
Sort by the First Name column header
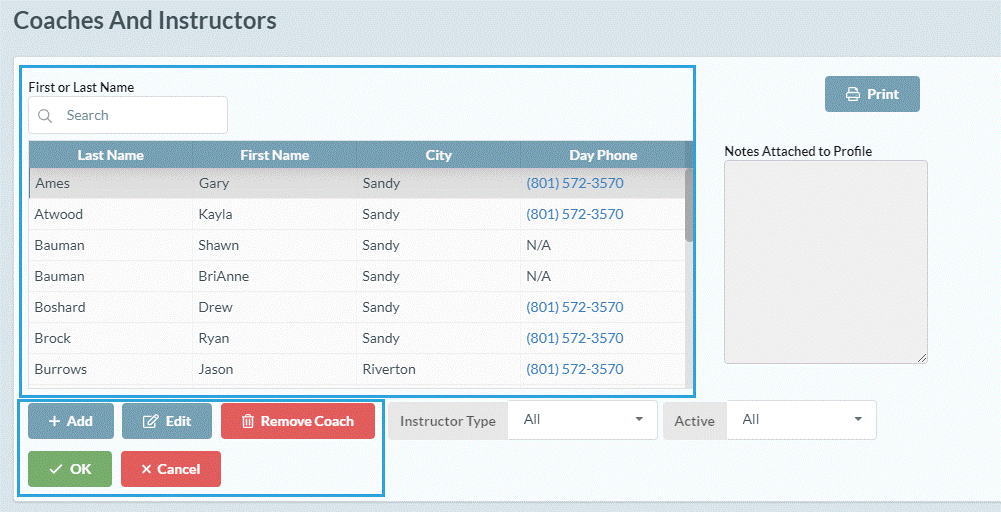274,155
